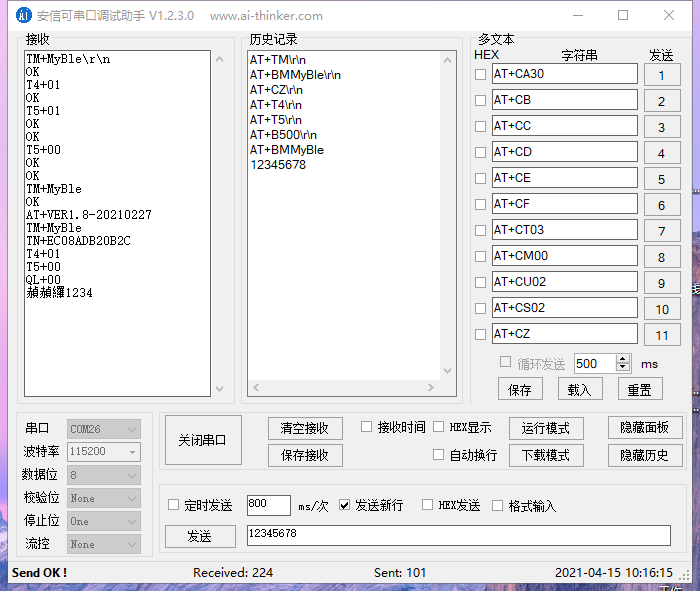The width and height of the screenshot is (700, 591).
Task: Uncheck the 发送新行 checkbox
Action: click(x=344, y=505)
